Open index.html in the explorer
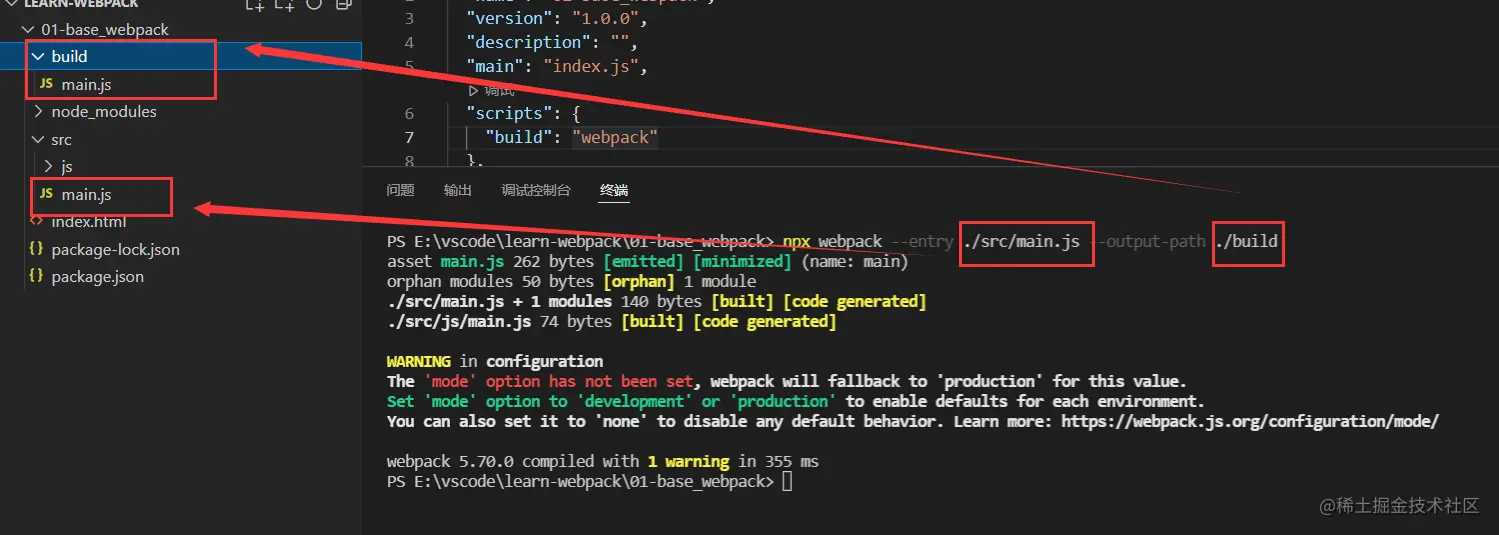Image resolution: width=1499 pixels, height=535 pixels. point(88,221)
